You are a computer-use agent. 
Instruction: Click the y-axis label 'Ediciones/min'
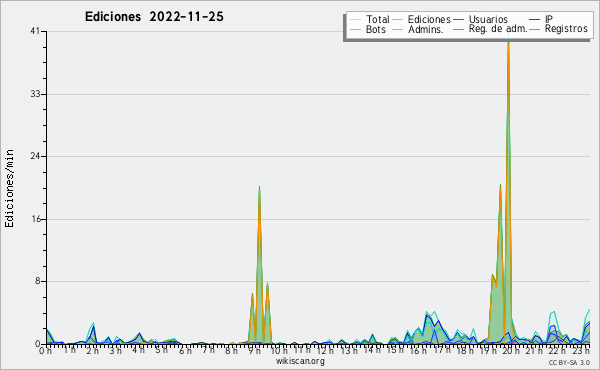(9, 188)
